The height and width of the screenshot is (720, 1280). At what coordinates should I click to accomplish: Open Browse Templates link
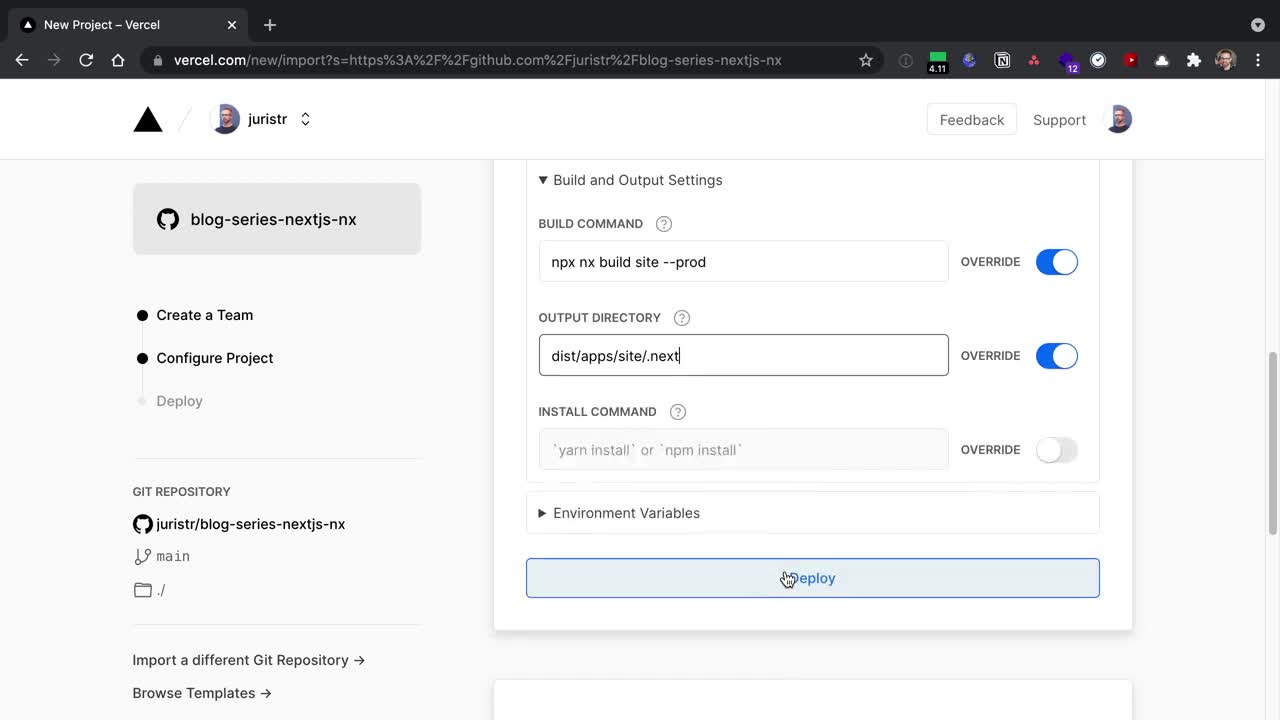pyautogui.click(x=202, y=693)
